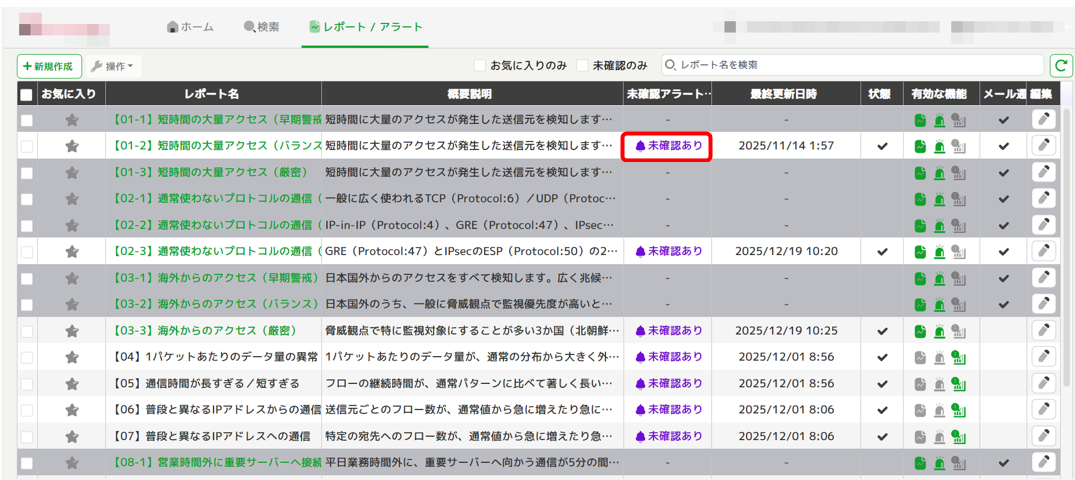Click the date 2025/11/14 1:57
Viewport: 1075px width, 480px height.
pos(786,146)
